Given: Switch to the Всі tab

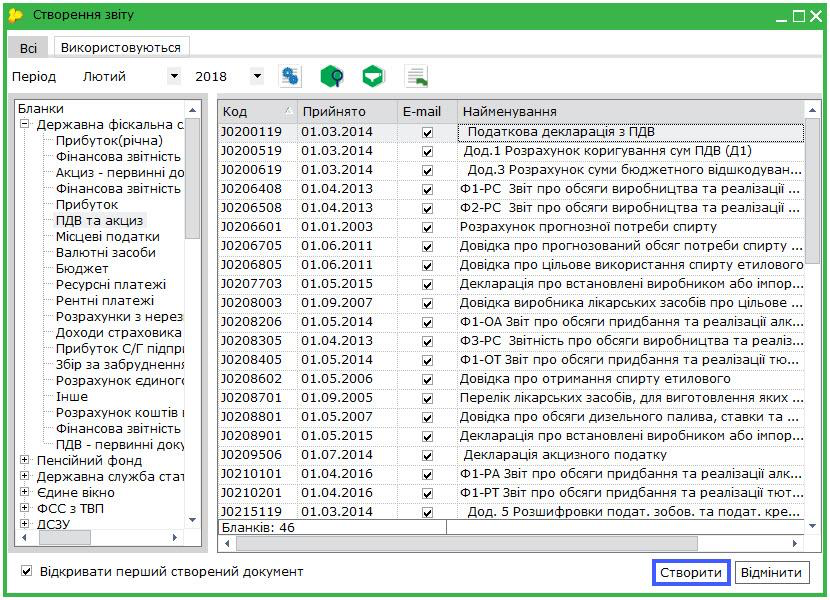Looking at the screenshot, I should (28, 47).
